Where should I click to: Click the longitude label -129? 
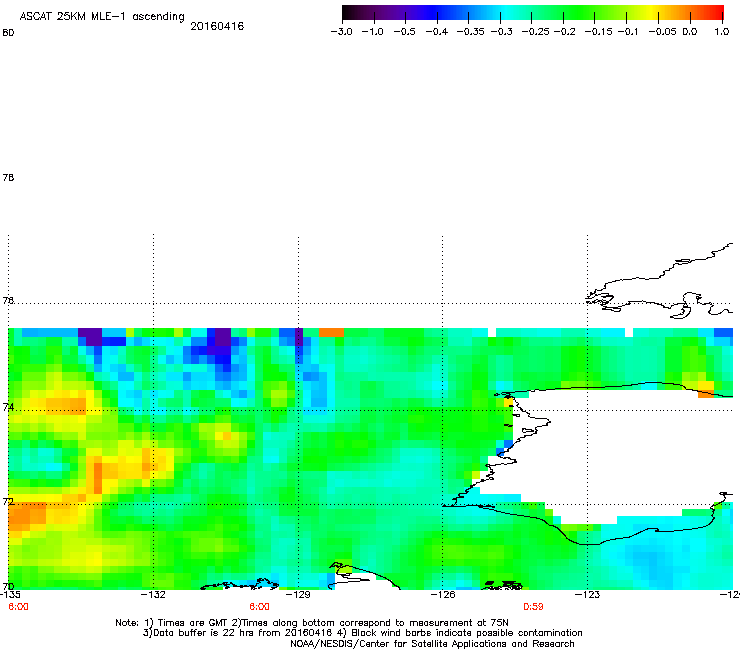click(298, 595)
